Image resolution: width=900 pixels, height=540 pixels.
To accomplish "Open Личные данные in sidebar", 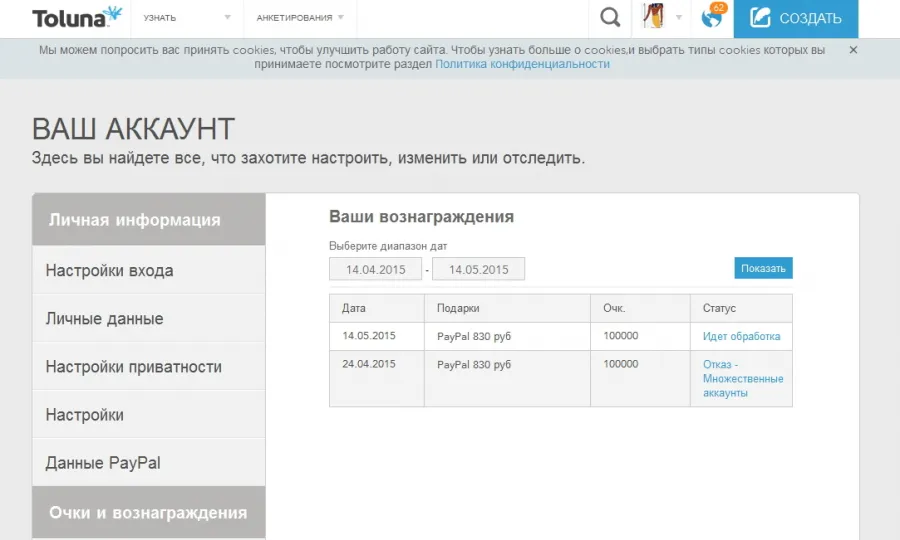I will pos(149,318).
